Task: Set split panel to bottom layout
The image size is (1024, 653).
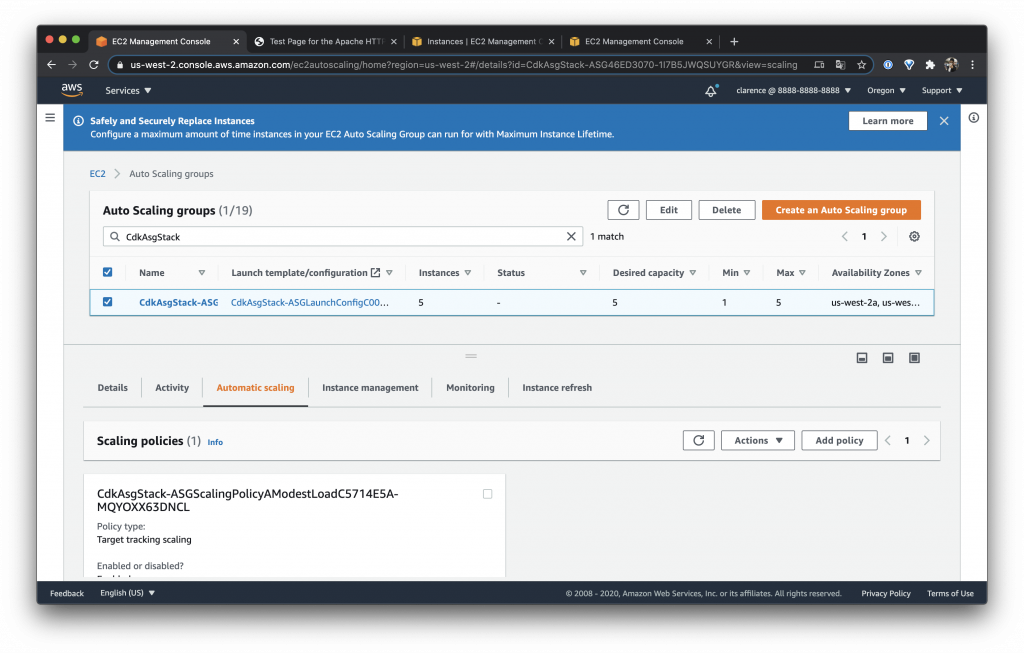Action: [862, 358]
